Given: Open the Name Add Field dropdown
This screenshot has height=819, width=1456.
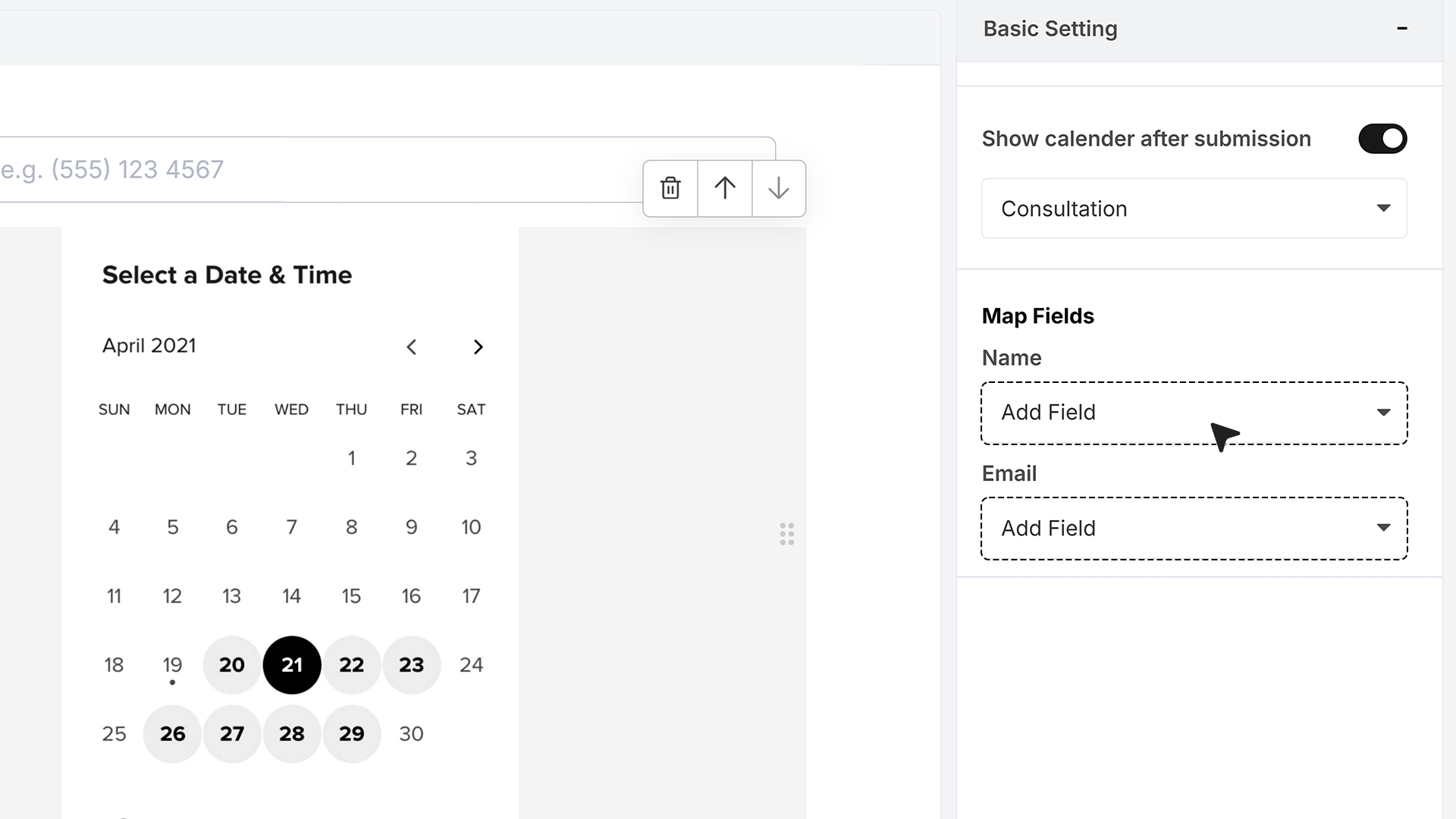Looking at the screenshot, I should (x=1194, y=413).
